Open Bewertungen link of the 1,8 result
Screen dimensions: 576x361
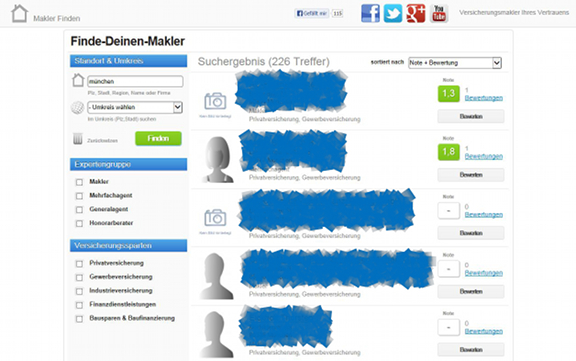pyautogui.click(x=483, y=156)
